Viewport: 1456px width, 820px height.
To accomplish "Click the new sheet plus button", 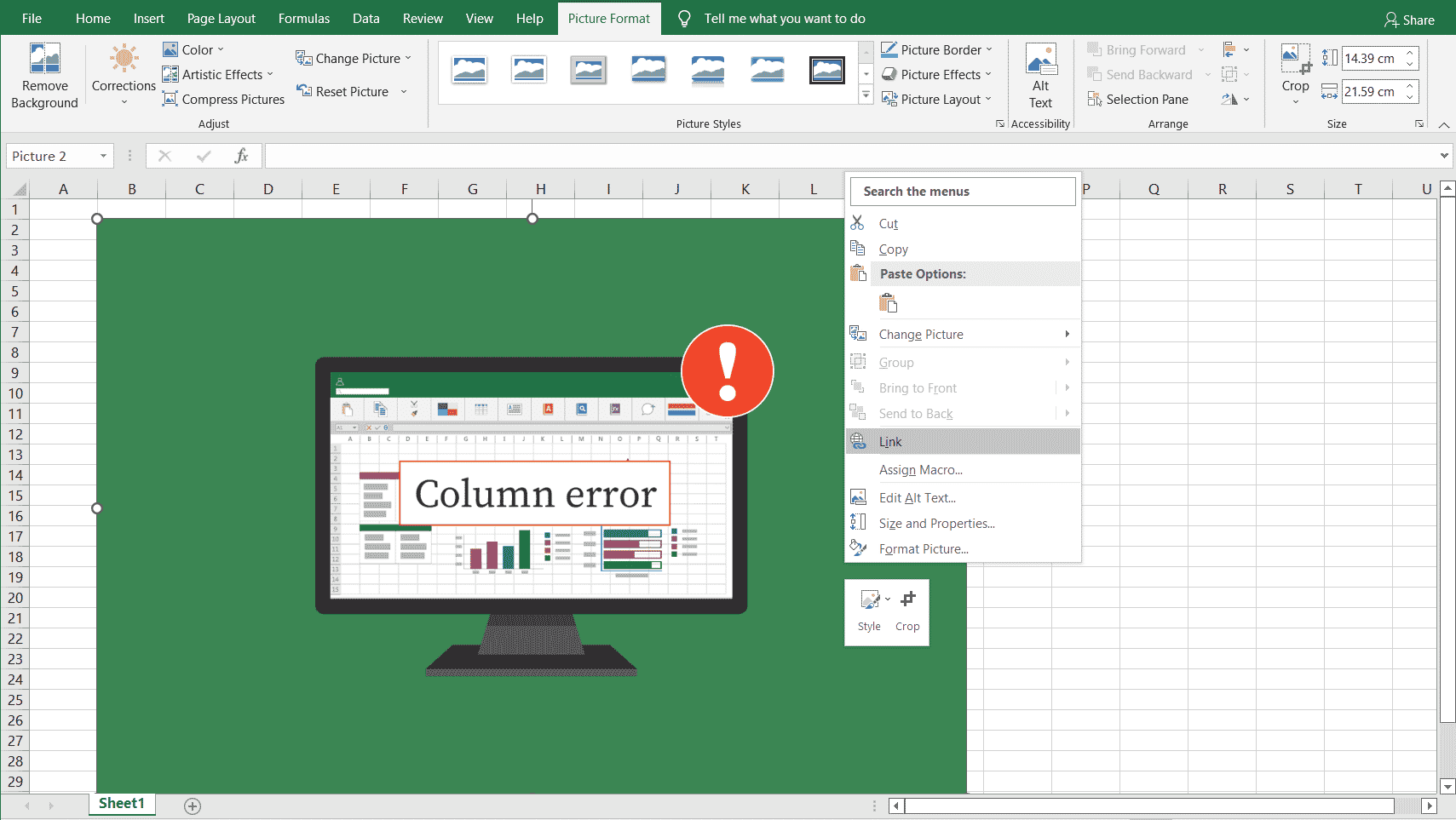I will tap(193, 806).
